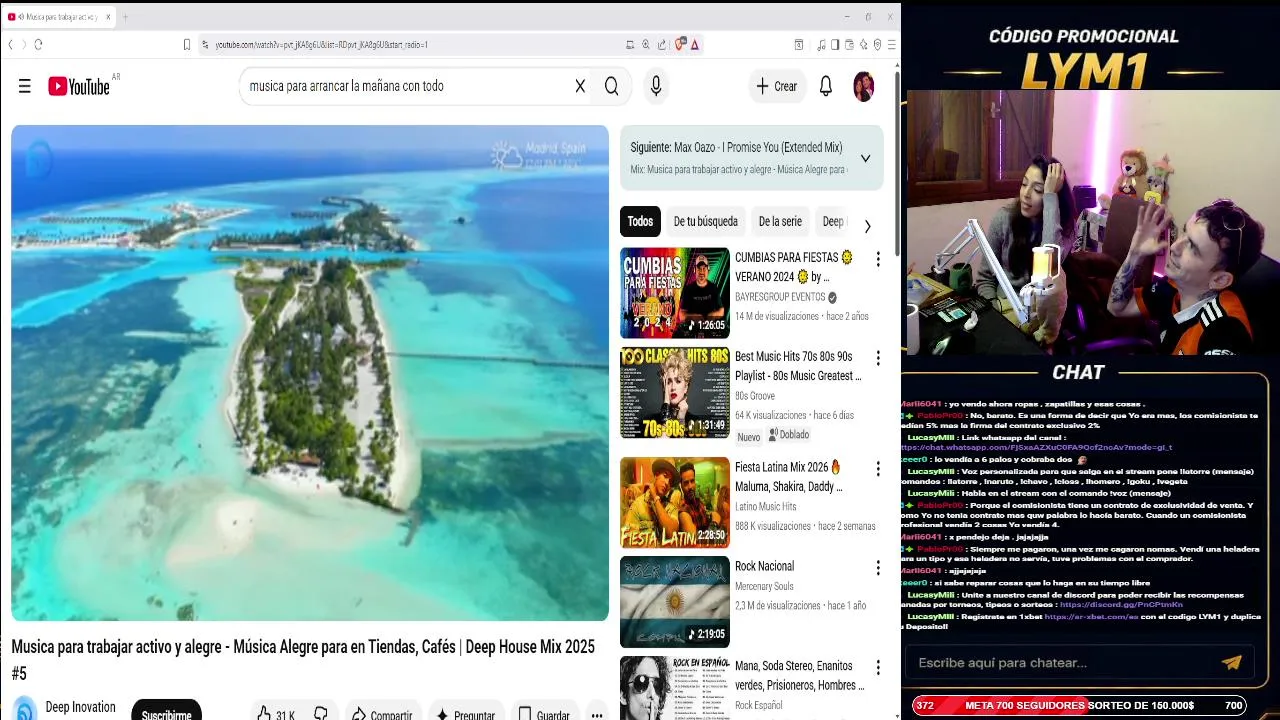The image size is (1280, 720).
Task: Open options for CUMBIAS PARA FIESTAS video
Action: (x=878, y=259)
